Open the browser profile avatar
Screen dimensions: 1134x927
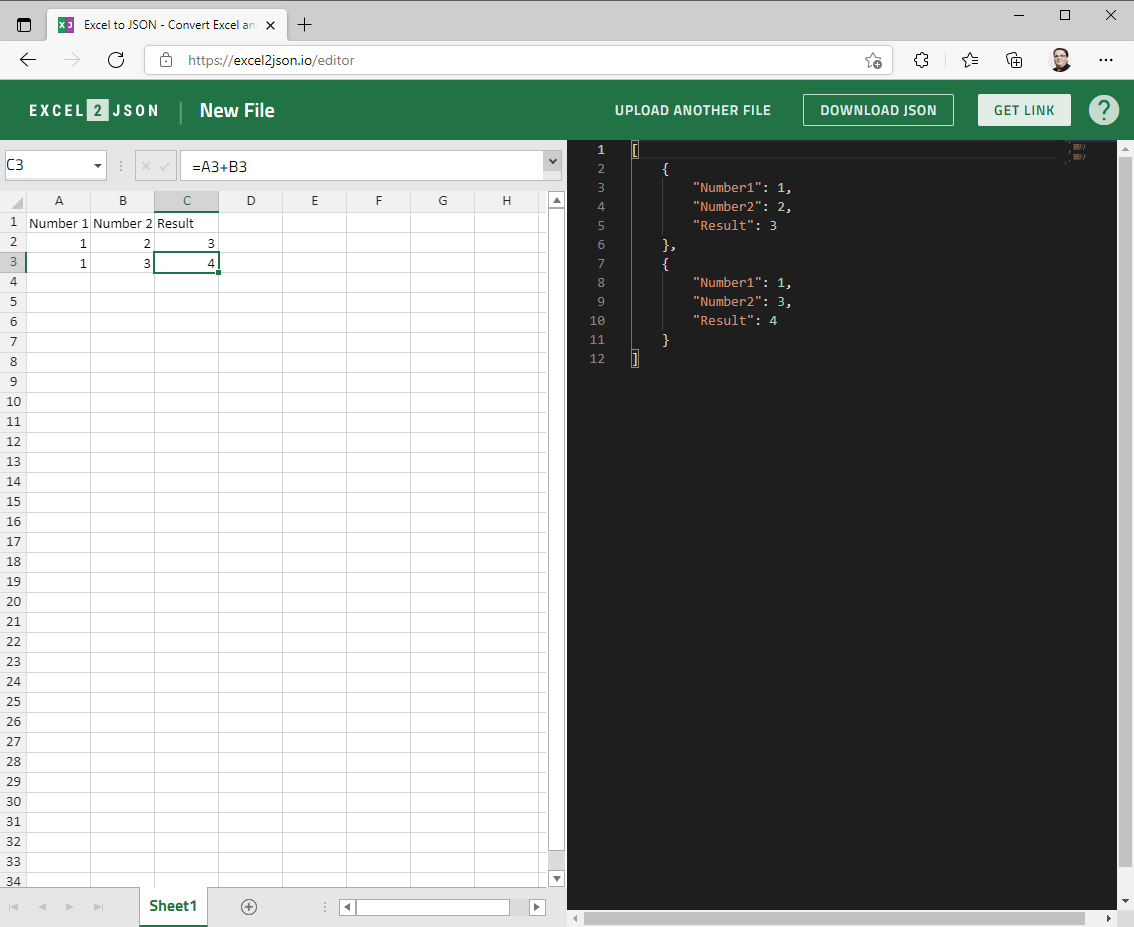click(1060, 60)
